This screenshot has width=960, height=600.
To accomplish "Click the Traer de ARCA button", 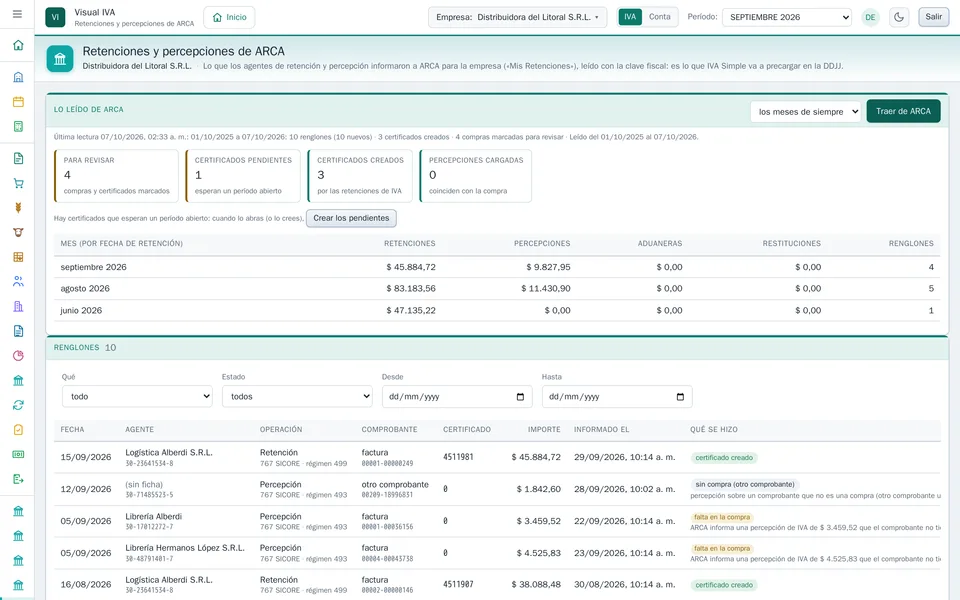I will pyautogui.click(x=903, y=111).
